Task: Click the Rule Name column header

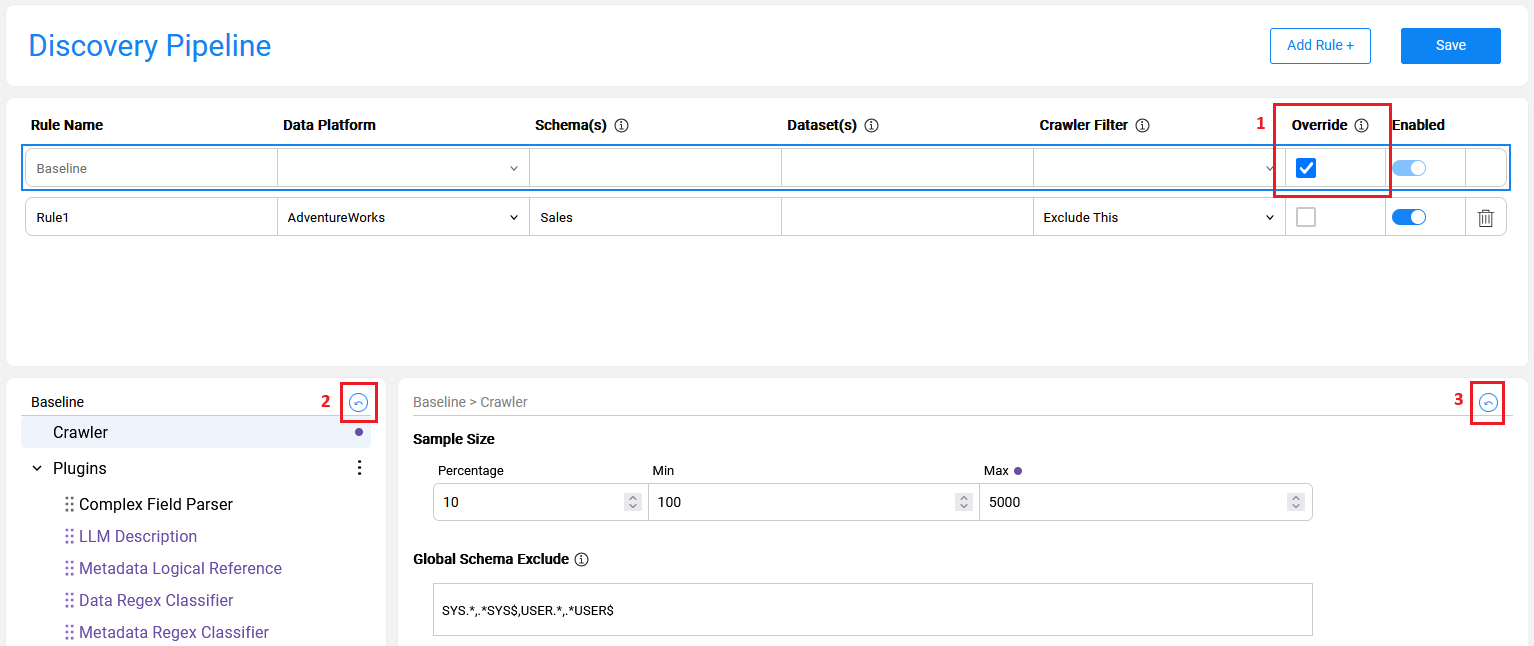Action: [x=67, y=125]
